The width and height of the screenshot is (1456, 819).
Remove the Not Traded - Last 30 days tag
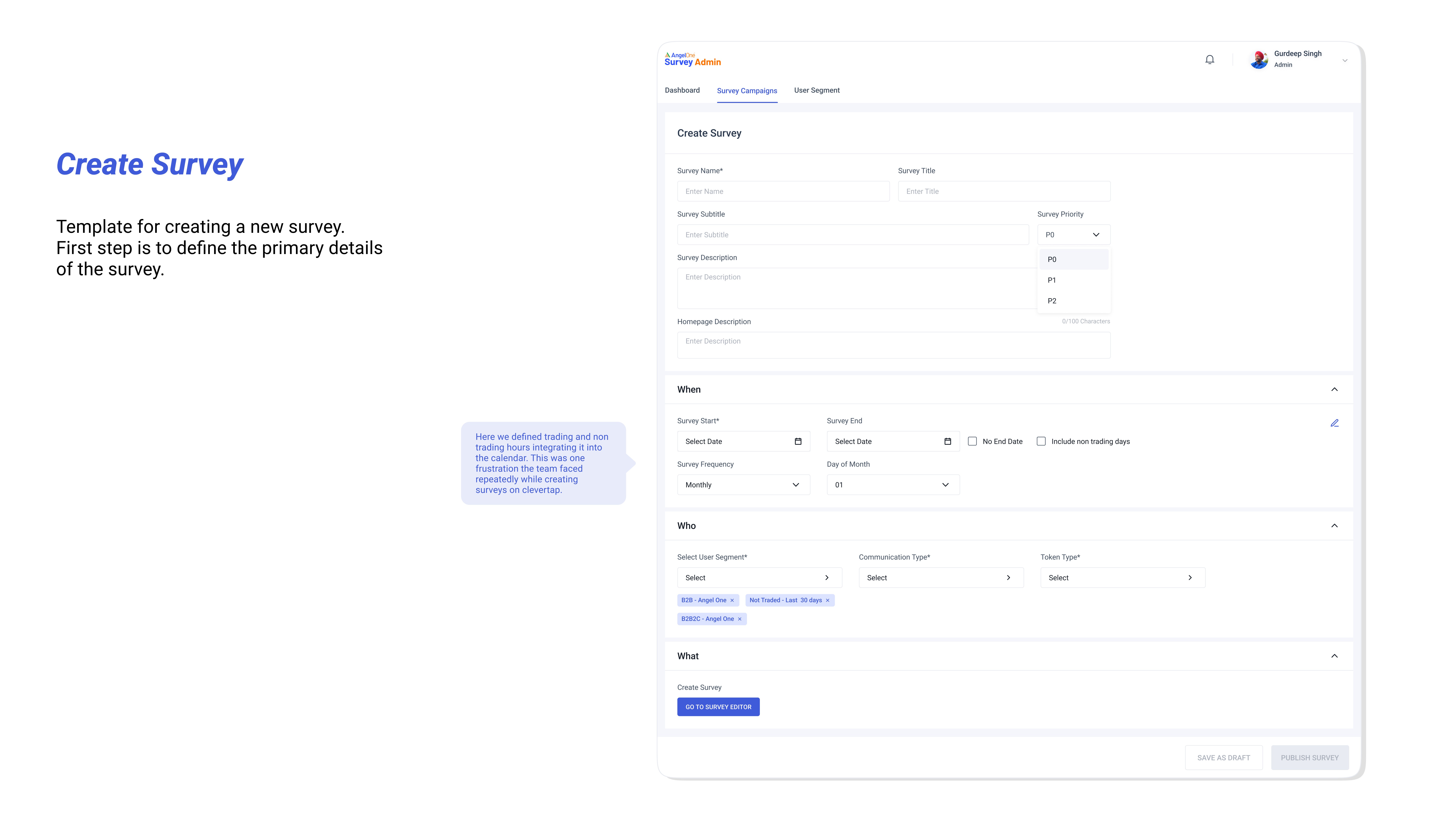pos(828,600)
